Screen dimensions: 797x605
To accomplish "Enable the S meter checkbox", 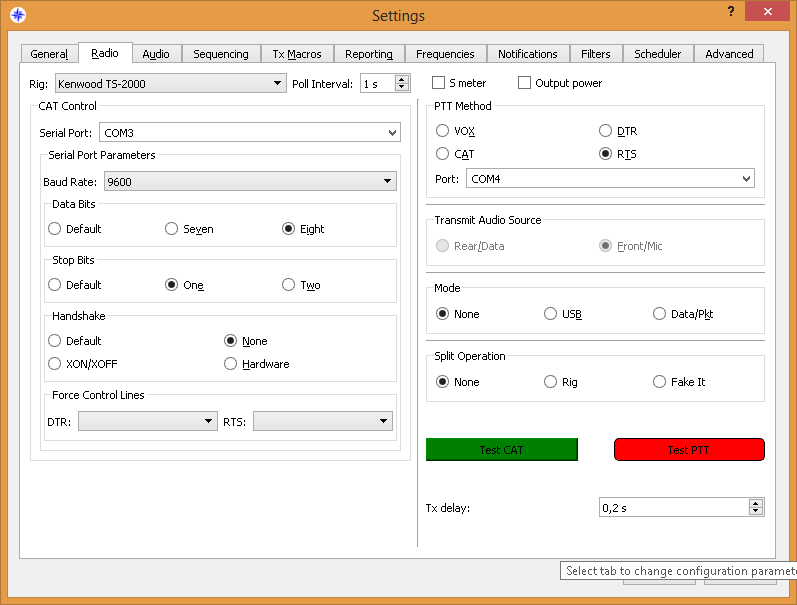I will pyautogui.click(x=439, y=83).
